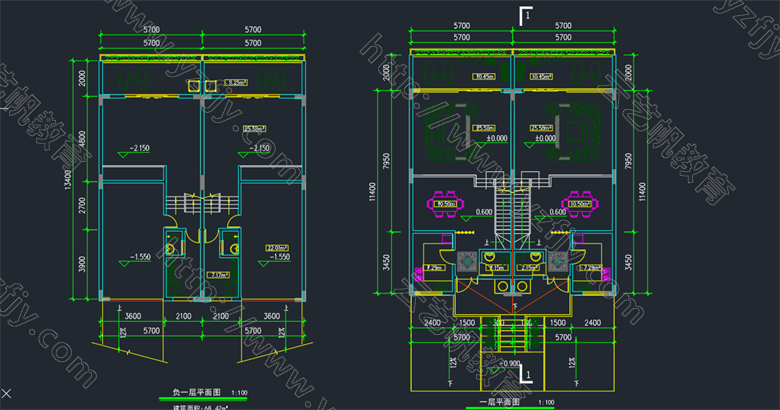
Task: Select 11400 dimension right of first-floor plan
Action: (642, 192)
